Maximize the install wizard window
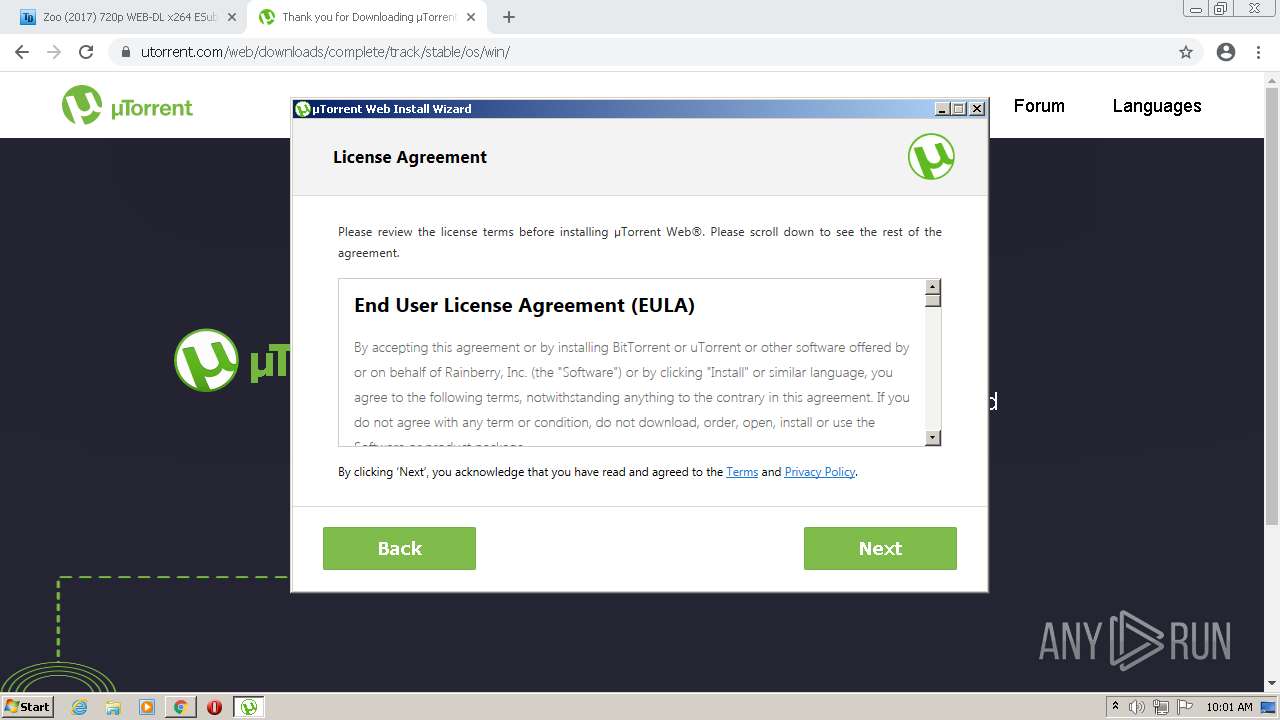The height and width of the screenshot is (720, 1280). tap(959, 109)
